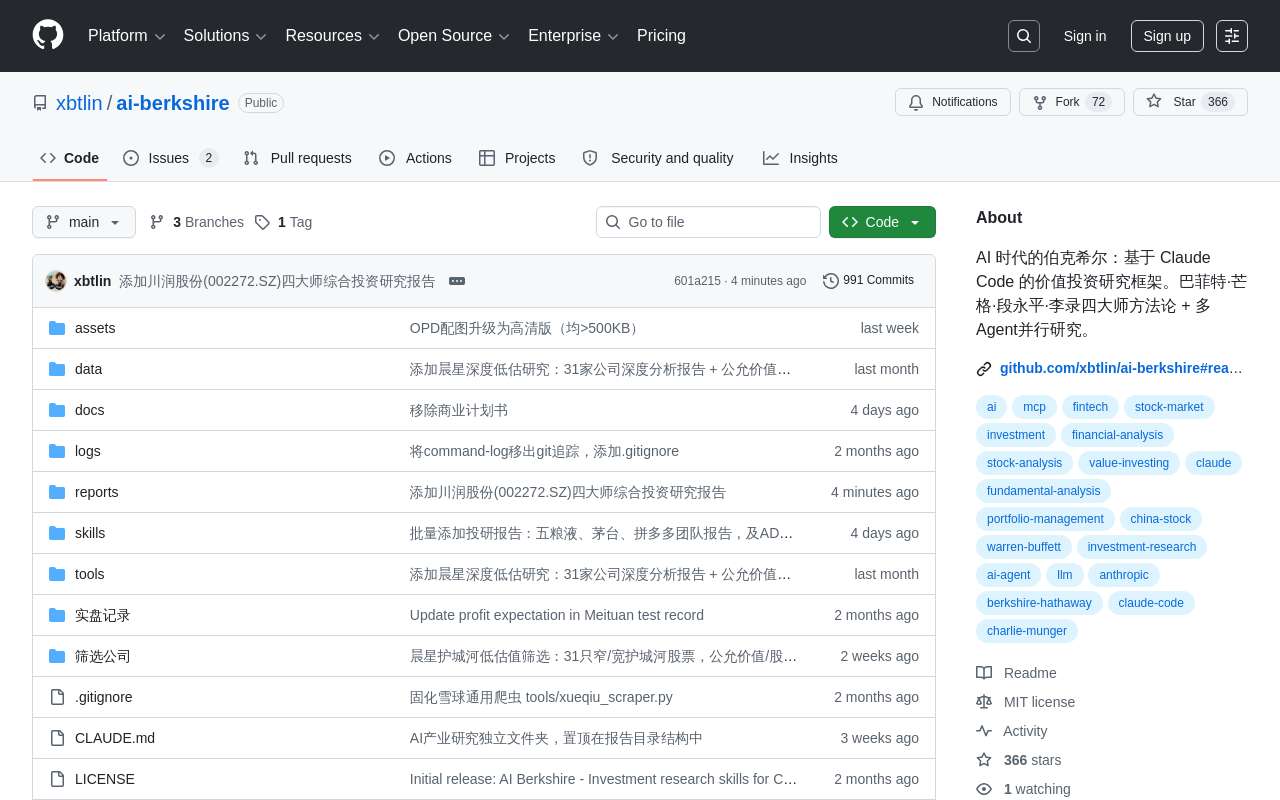Open the logs folder icon
The width and height of the screenshot is (1280, 800).
(x=57, y=451)
